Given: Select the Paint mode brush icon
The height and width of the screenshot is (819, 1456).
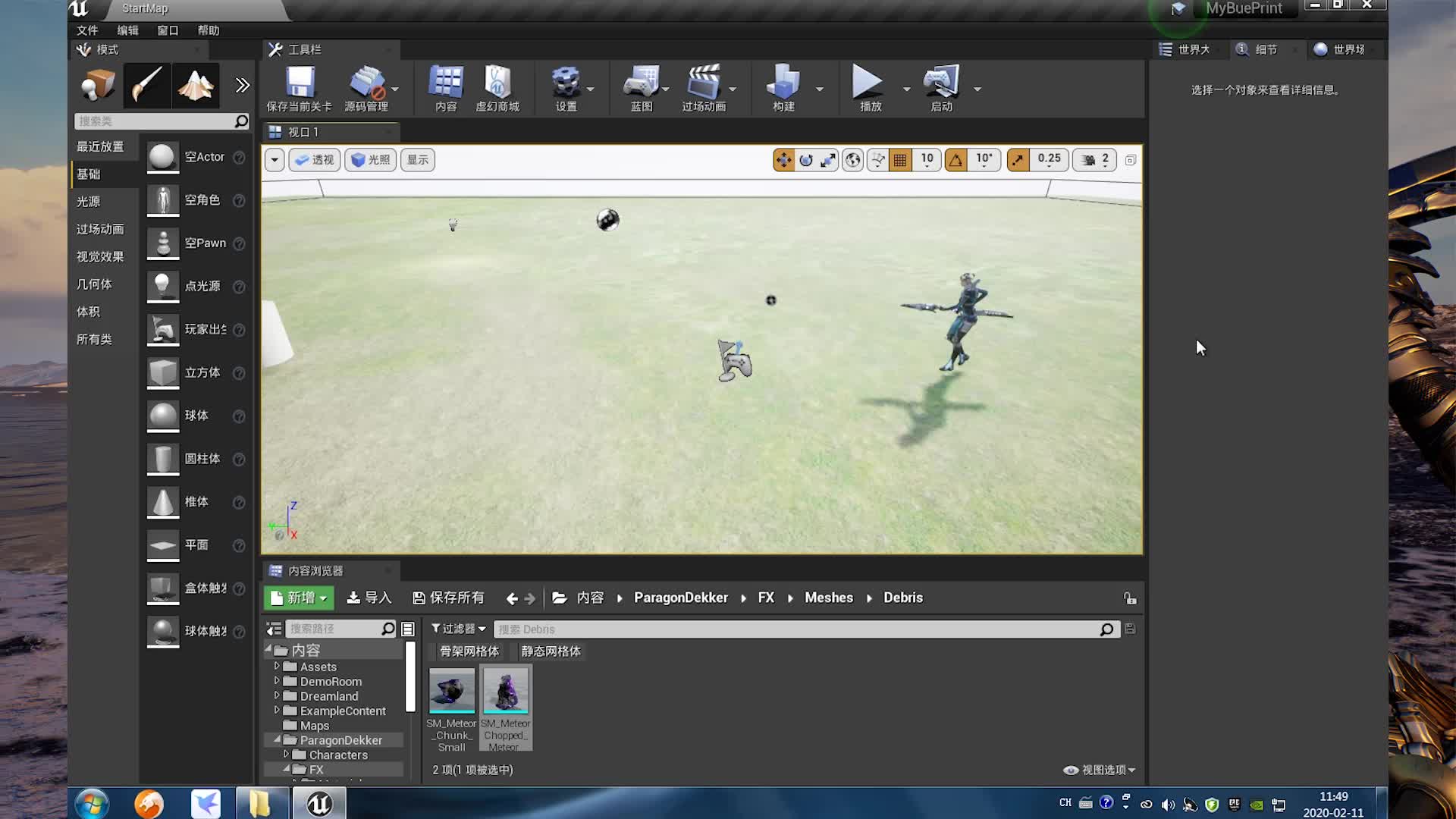Looking at the screenshot, I should [147, 86].
